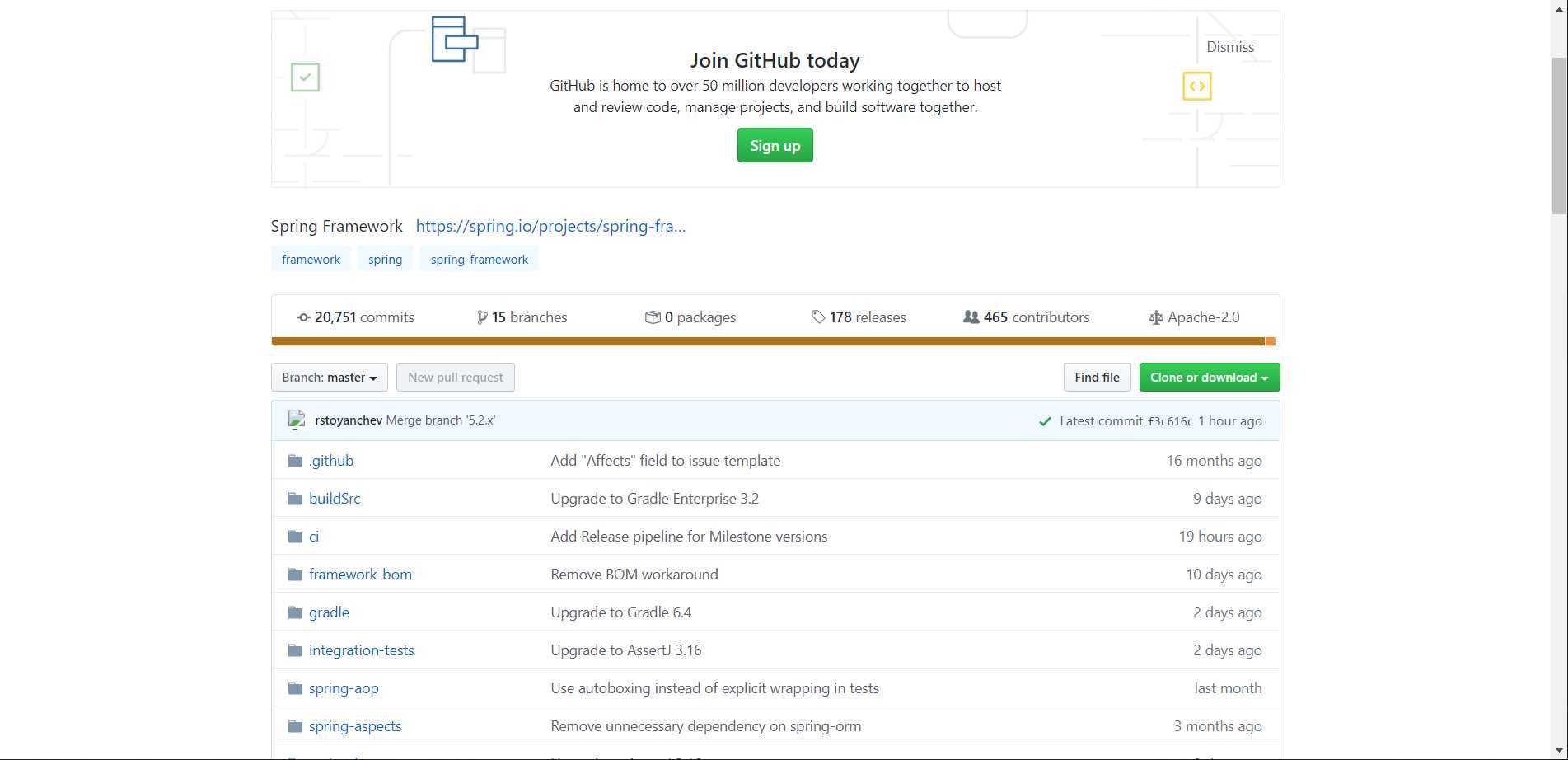Click the spring-aop folder icon

295,688
